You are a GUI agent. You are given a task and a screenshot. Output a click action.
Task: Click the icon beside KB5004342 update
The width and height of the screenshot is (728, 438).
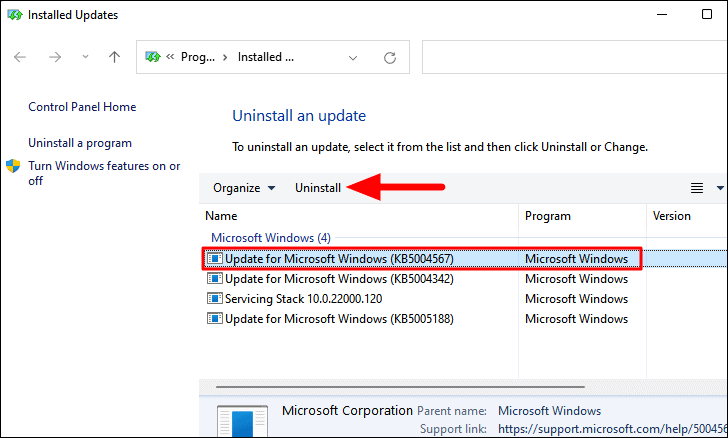[214, 278]
